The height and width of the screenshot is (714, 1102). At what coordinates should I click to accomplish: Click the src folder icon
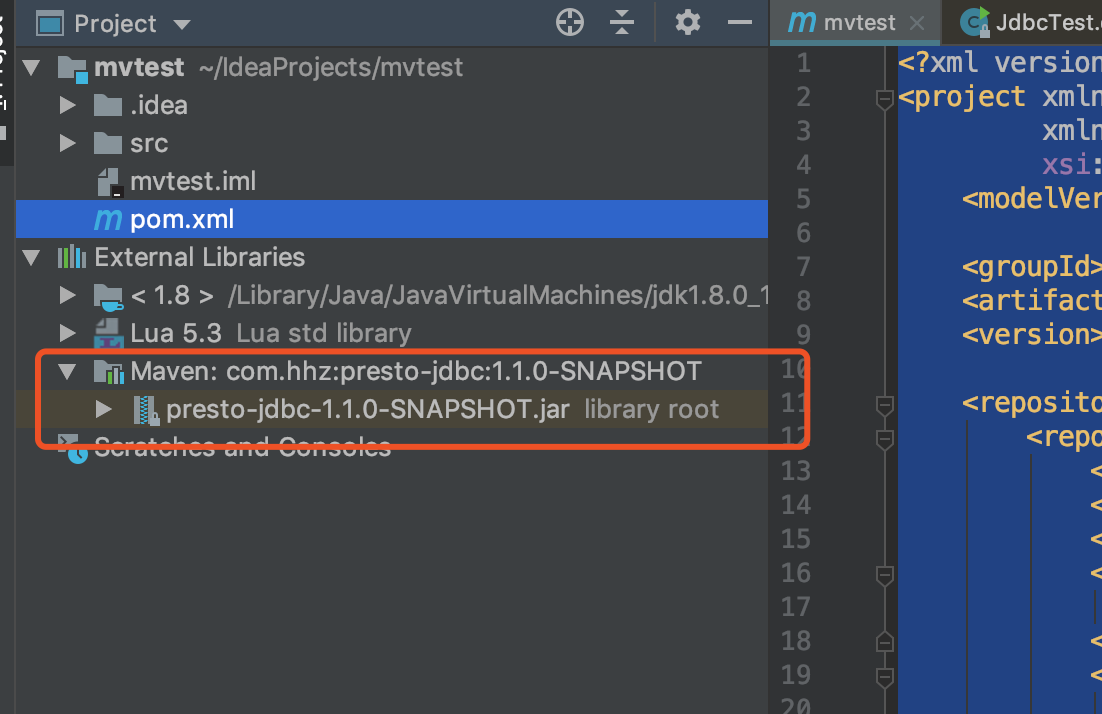[108, 143]
